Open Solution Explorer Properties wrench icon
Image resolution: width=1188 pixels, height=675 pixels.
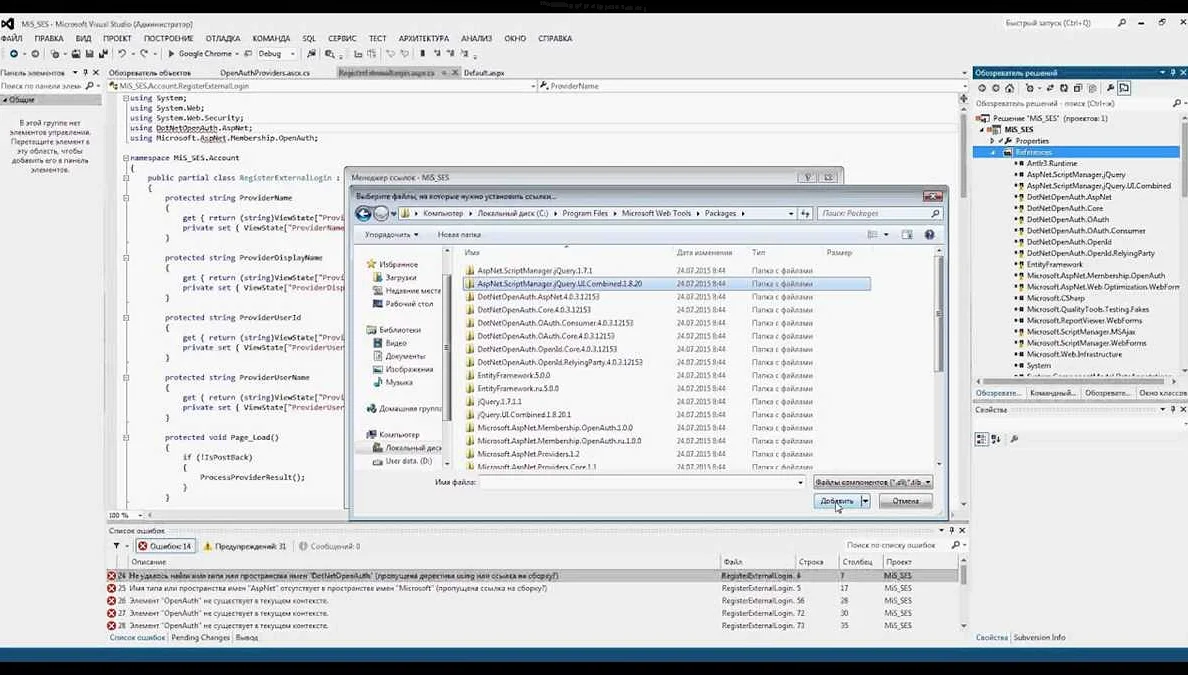pos(1110,88)
